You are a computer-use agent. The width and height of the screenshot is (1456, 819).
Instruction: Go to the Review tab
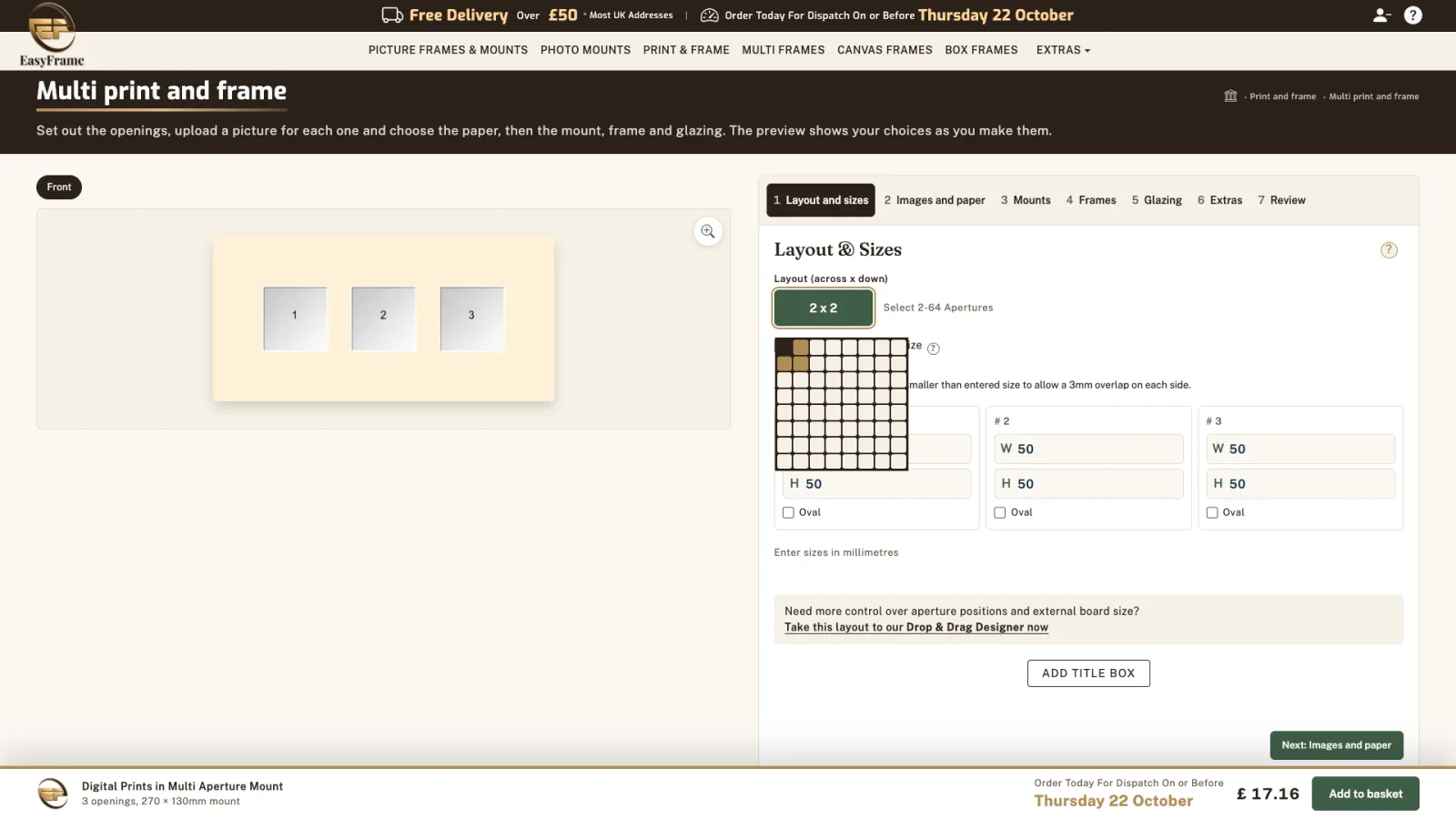(x=1281, y=200)
